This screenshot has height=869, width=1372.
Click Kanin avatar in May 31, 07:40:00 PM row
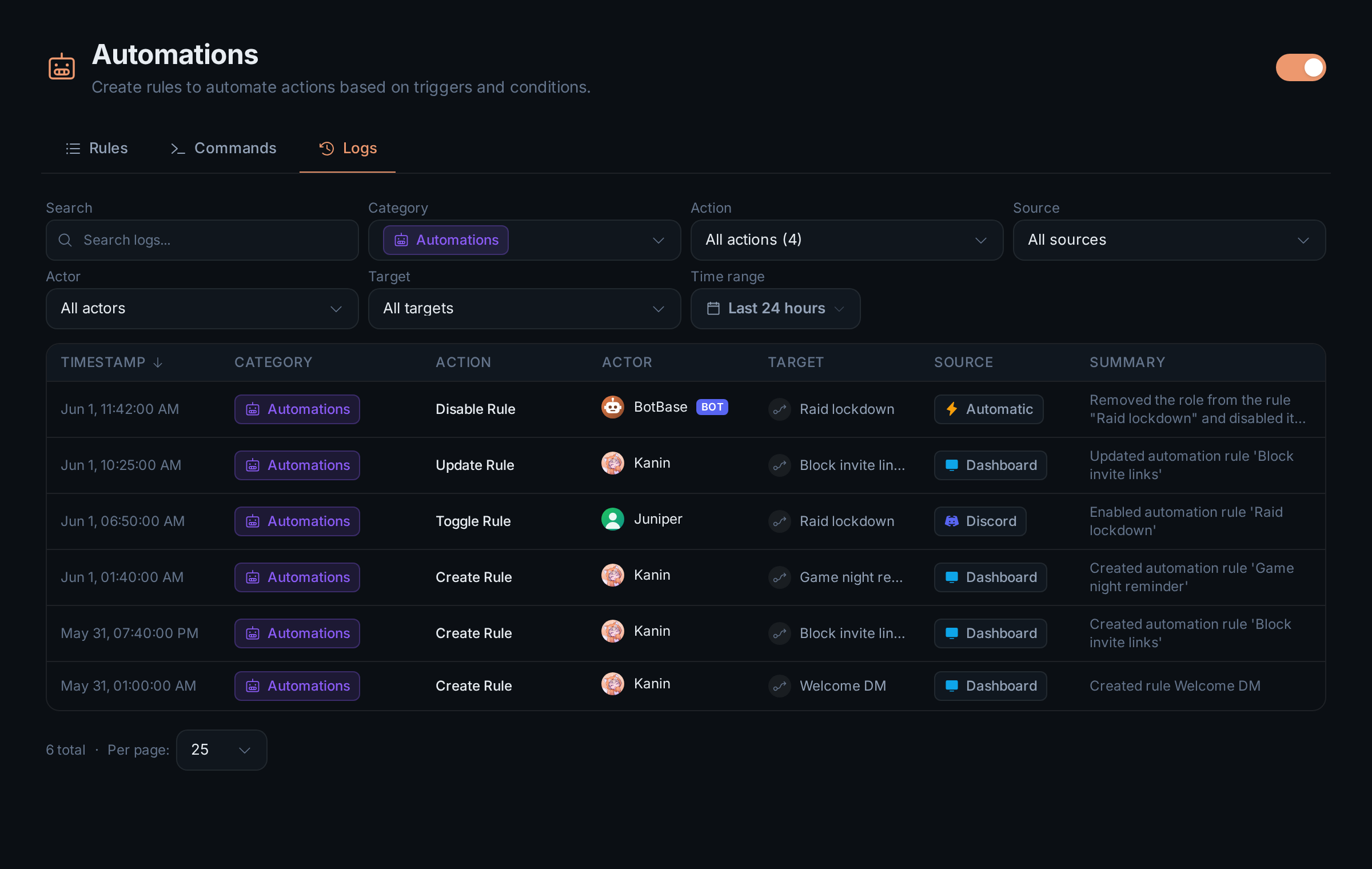point(613,631)
